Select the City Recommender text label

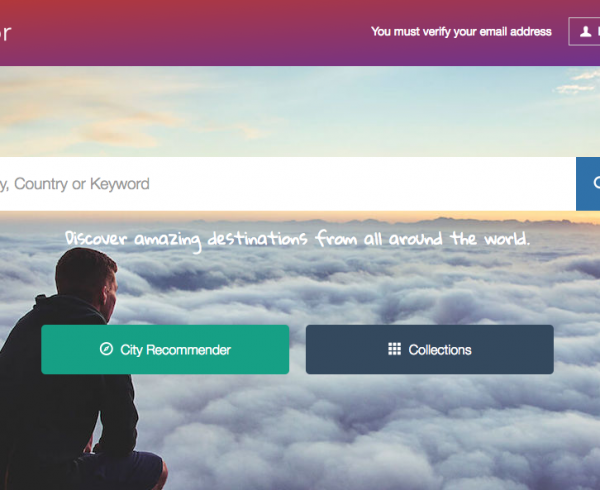click(x=175, y=350)
